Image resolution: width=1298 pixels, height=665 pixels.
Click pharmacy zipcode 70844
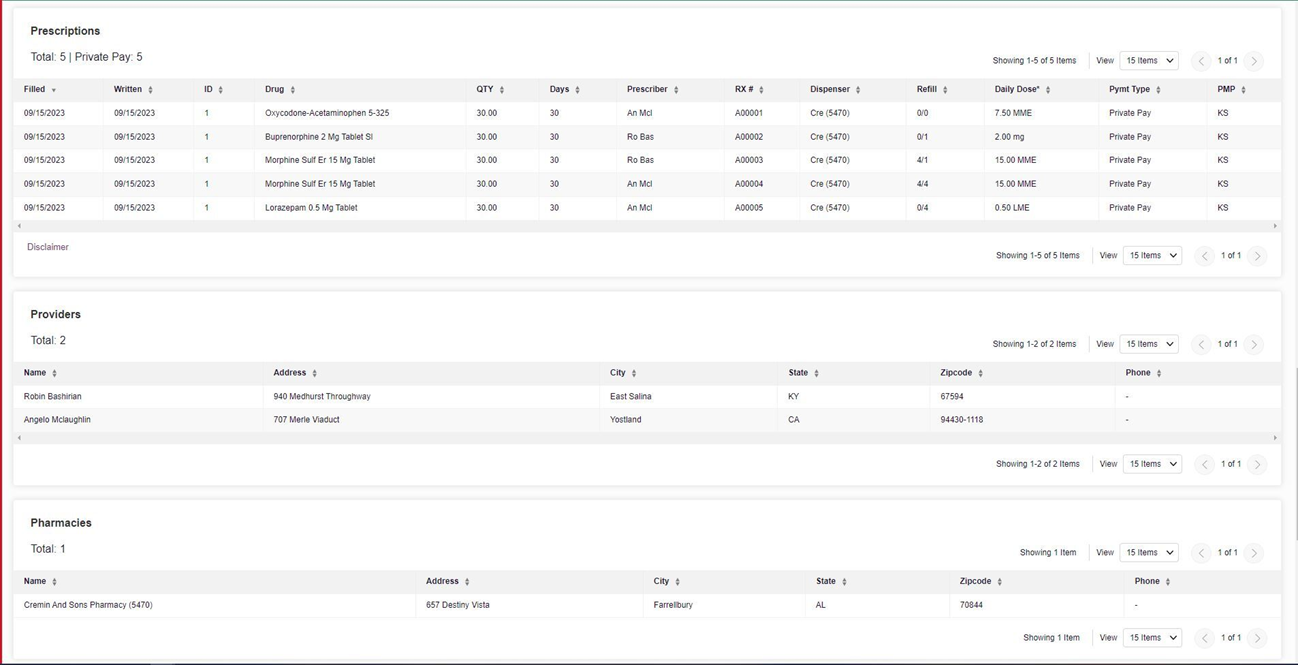tap(971, 605)
